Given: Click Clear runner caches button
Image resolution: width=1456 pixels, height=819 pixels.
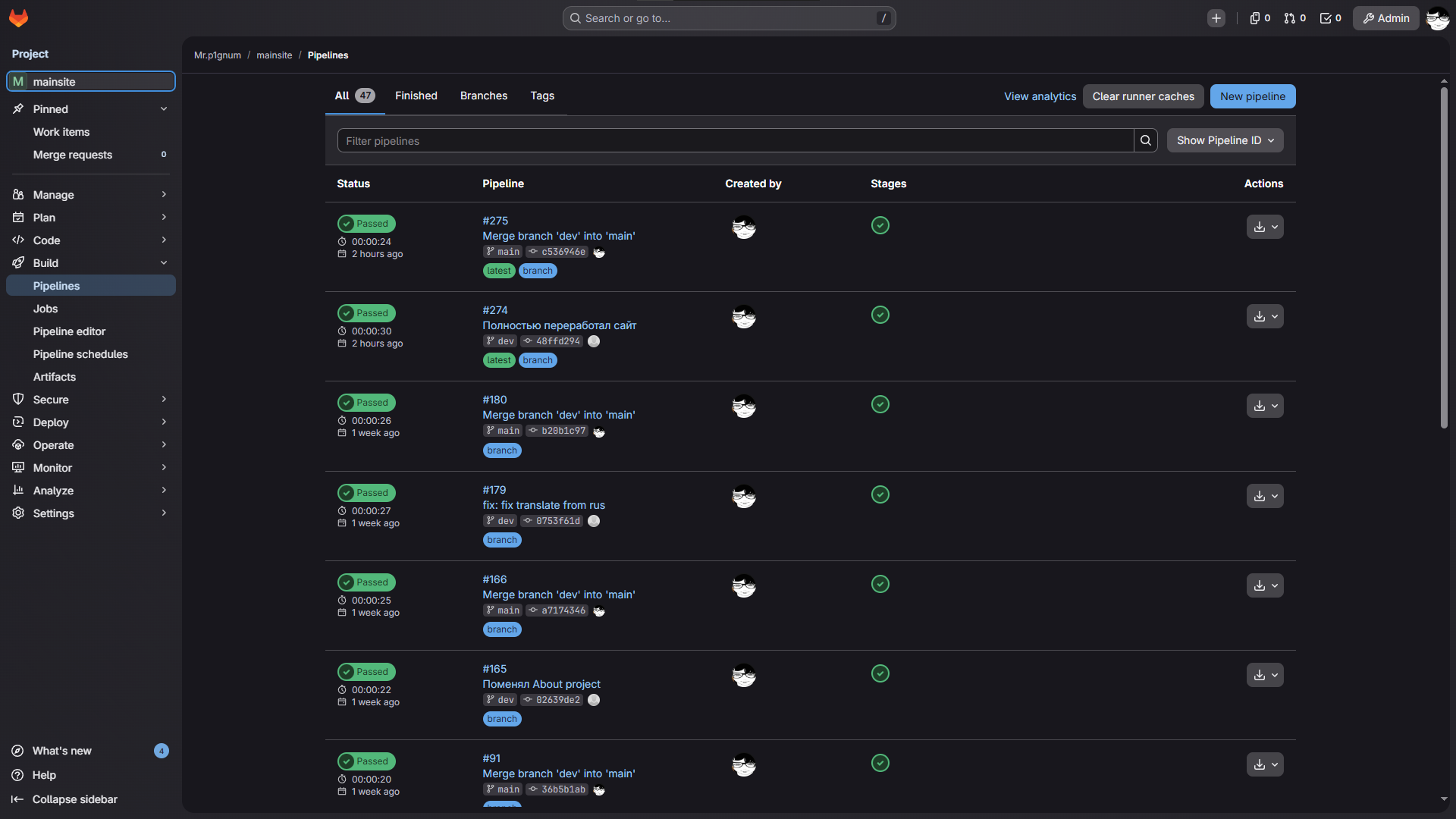Looking at the screenshot, I should (1143, 96).
